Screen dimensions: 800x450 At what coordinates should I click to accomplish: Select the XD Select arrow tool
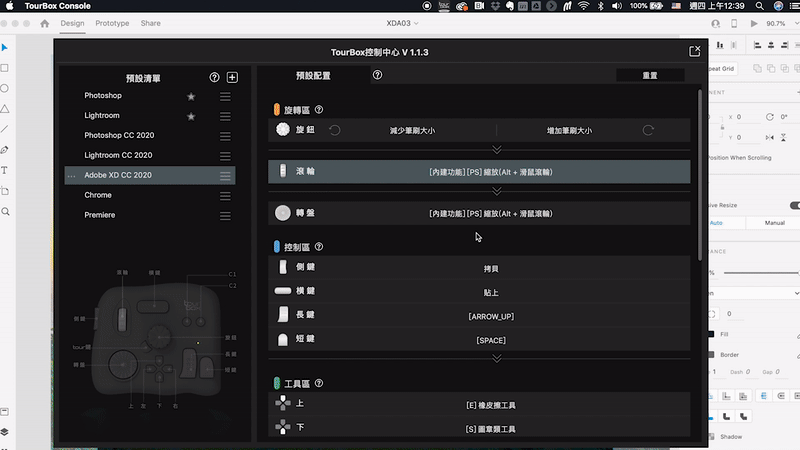[x=5, y=47]
